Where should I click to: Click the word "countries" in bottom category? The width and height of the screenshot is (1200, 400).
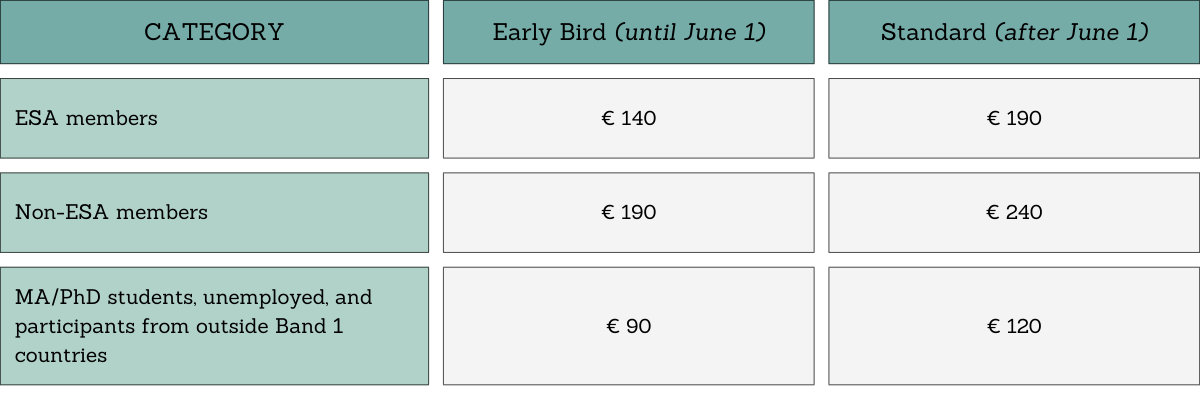[x=61, y=354]
